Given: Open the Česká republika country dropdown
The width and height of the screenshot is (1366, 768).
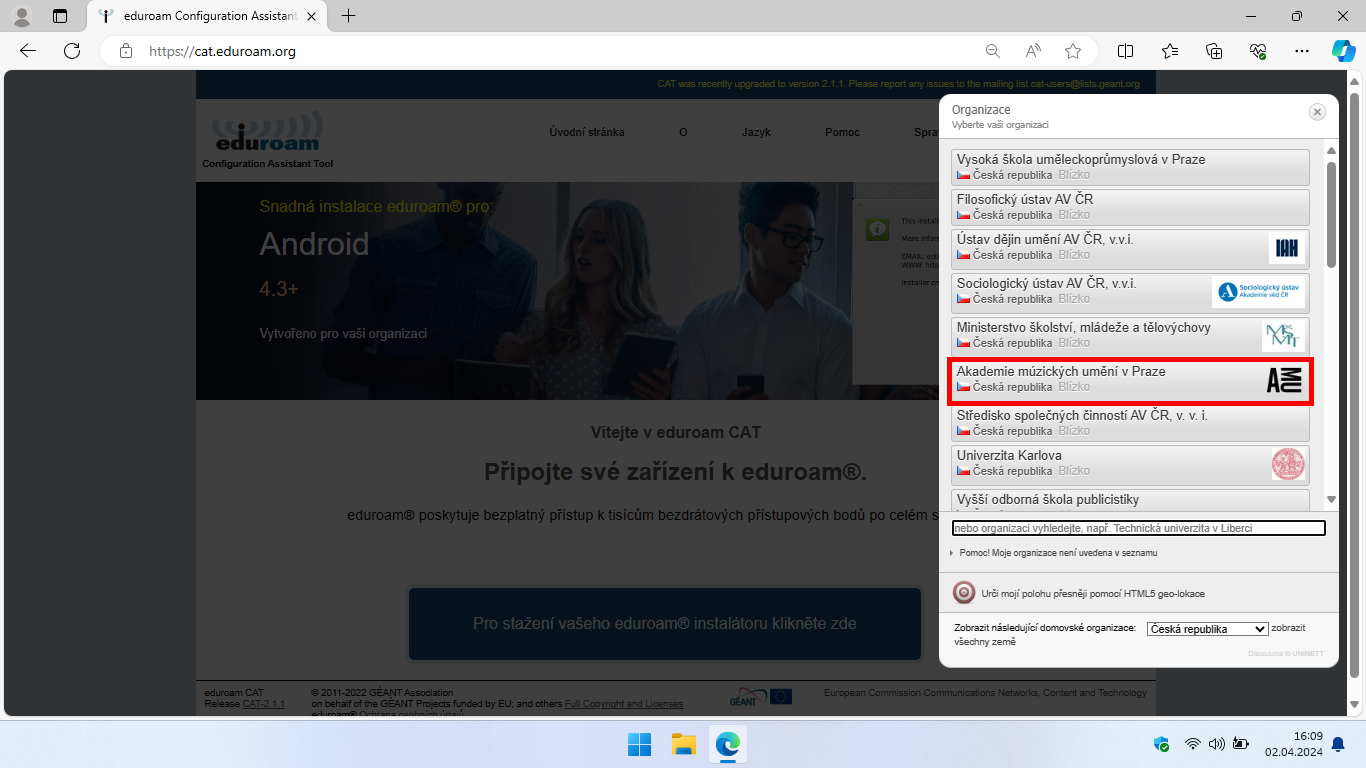Looking at the screenshot, I should click(1207, 629).
